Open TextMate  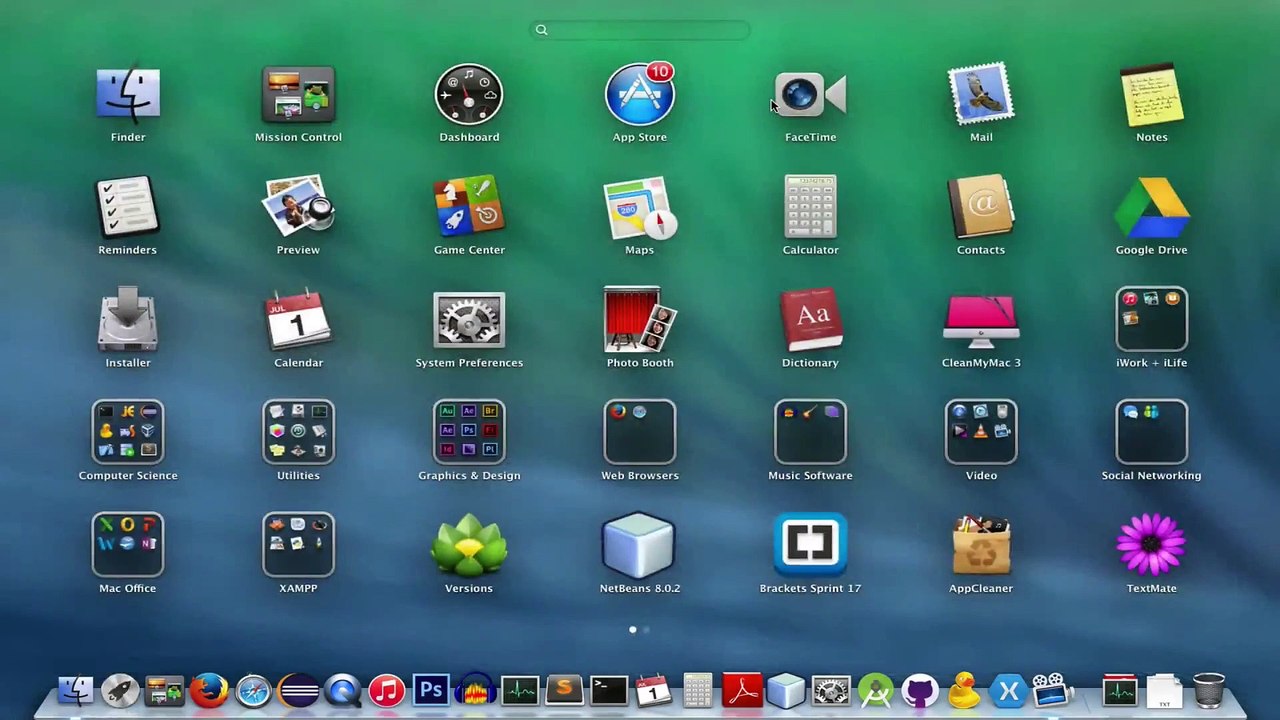pyautogui.click(x=1152, y=545)
